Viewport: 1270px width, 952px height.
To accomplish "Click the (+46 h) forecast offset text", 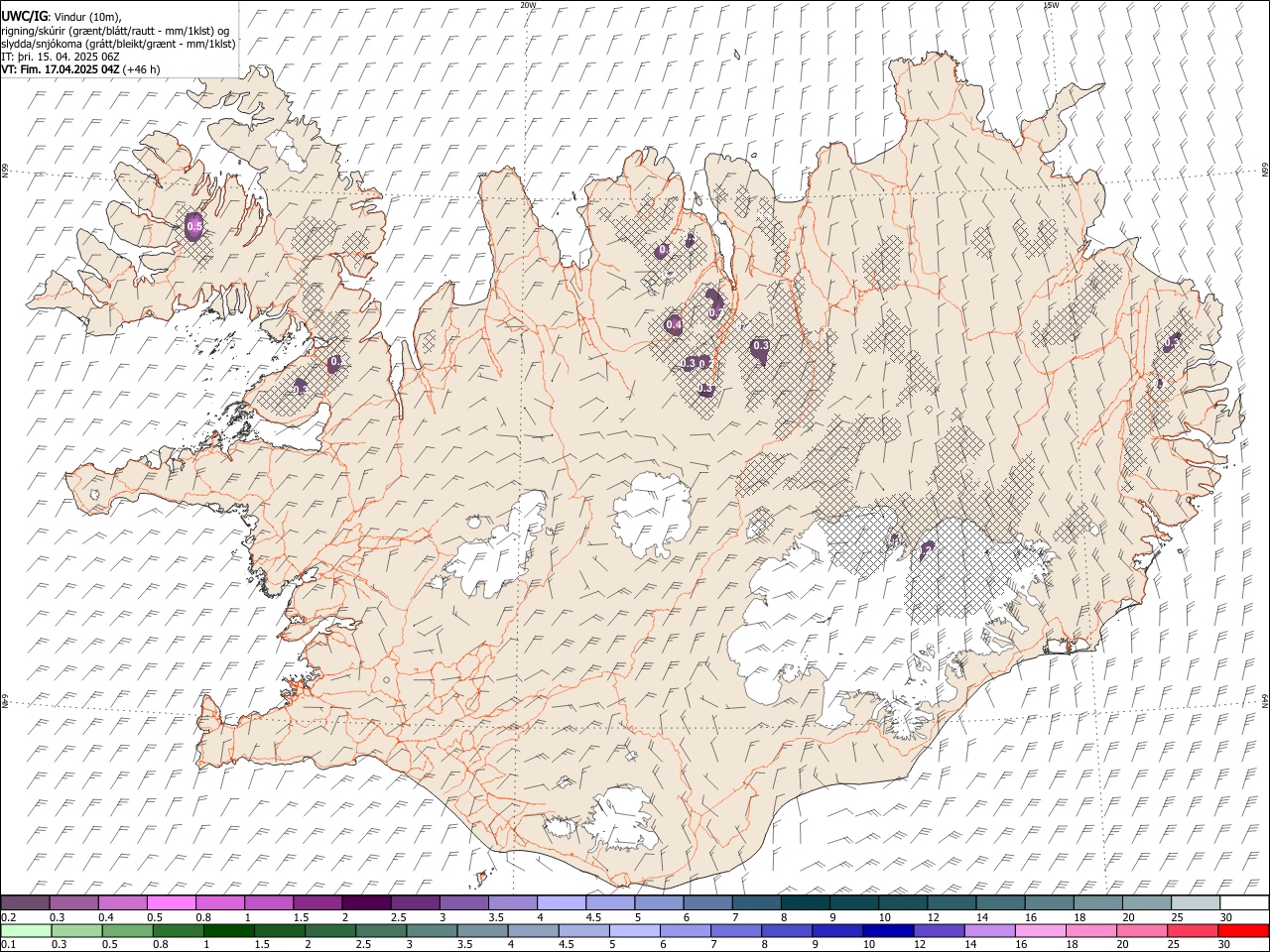I will [x=142, y=70].
